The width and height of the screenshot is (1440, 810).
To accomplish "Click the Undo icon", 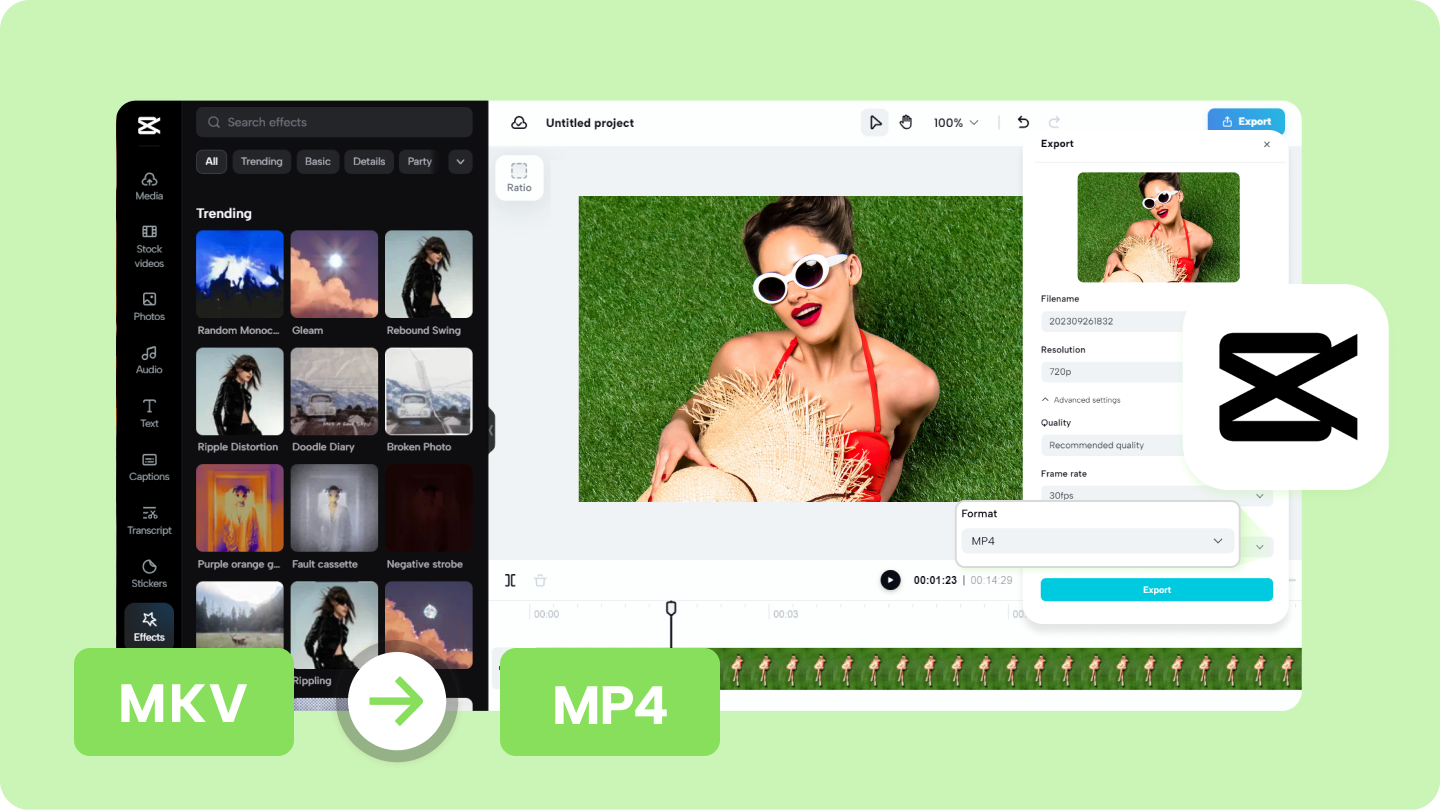I will point(1023,121).
